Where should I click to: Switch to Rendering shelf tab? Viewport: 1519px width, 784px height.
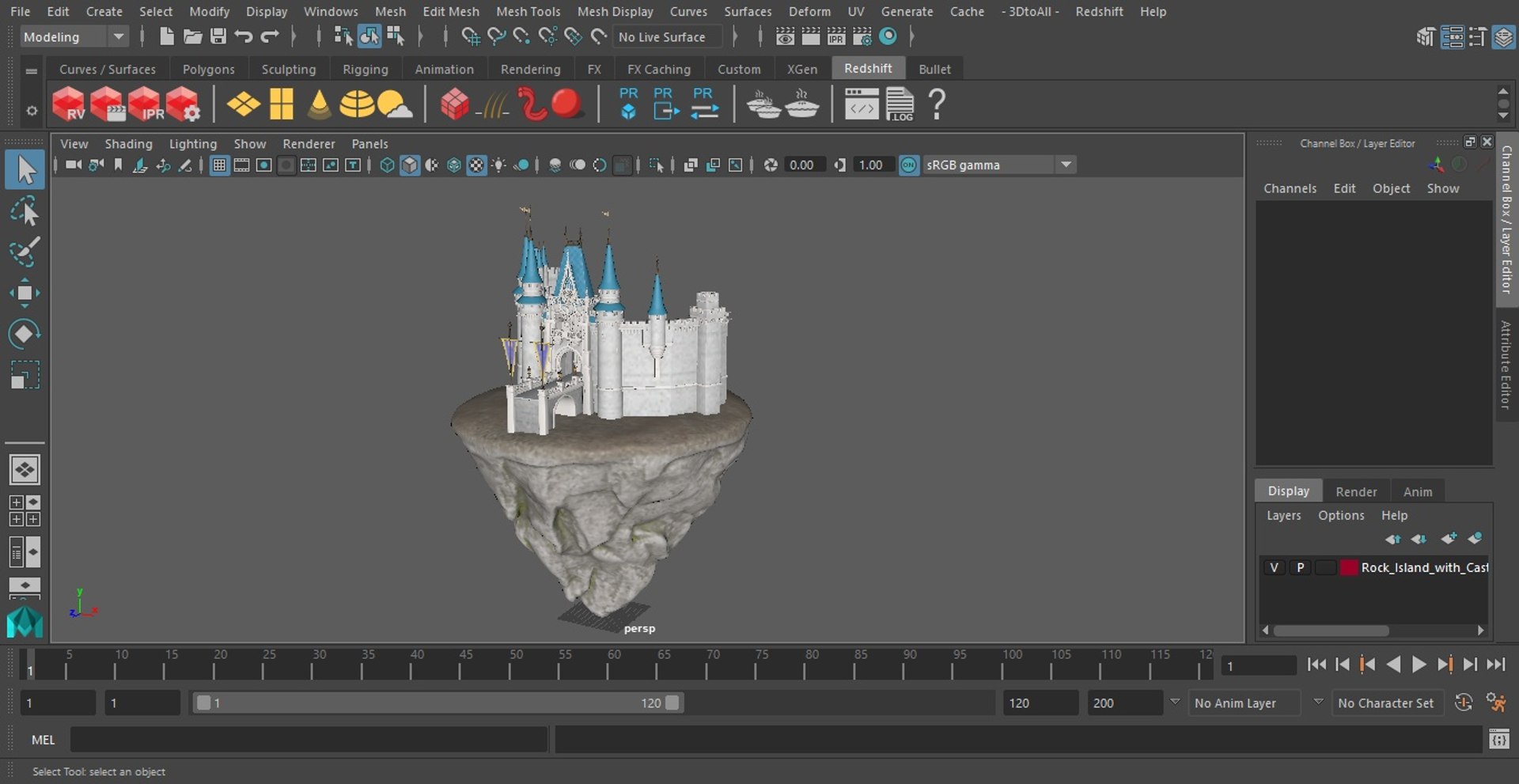(530, 69)
